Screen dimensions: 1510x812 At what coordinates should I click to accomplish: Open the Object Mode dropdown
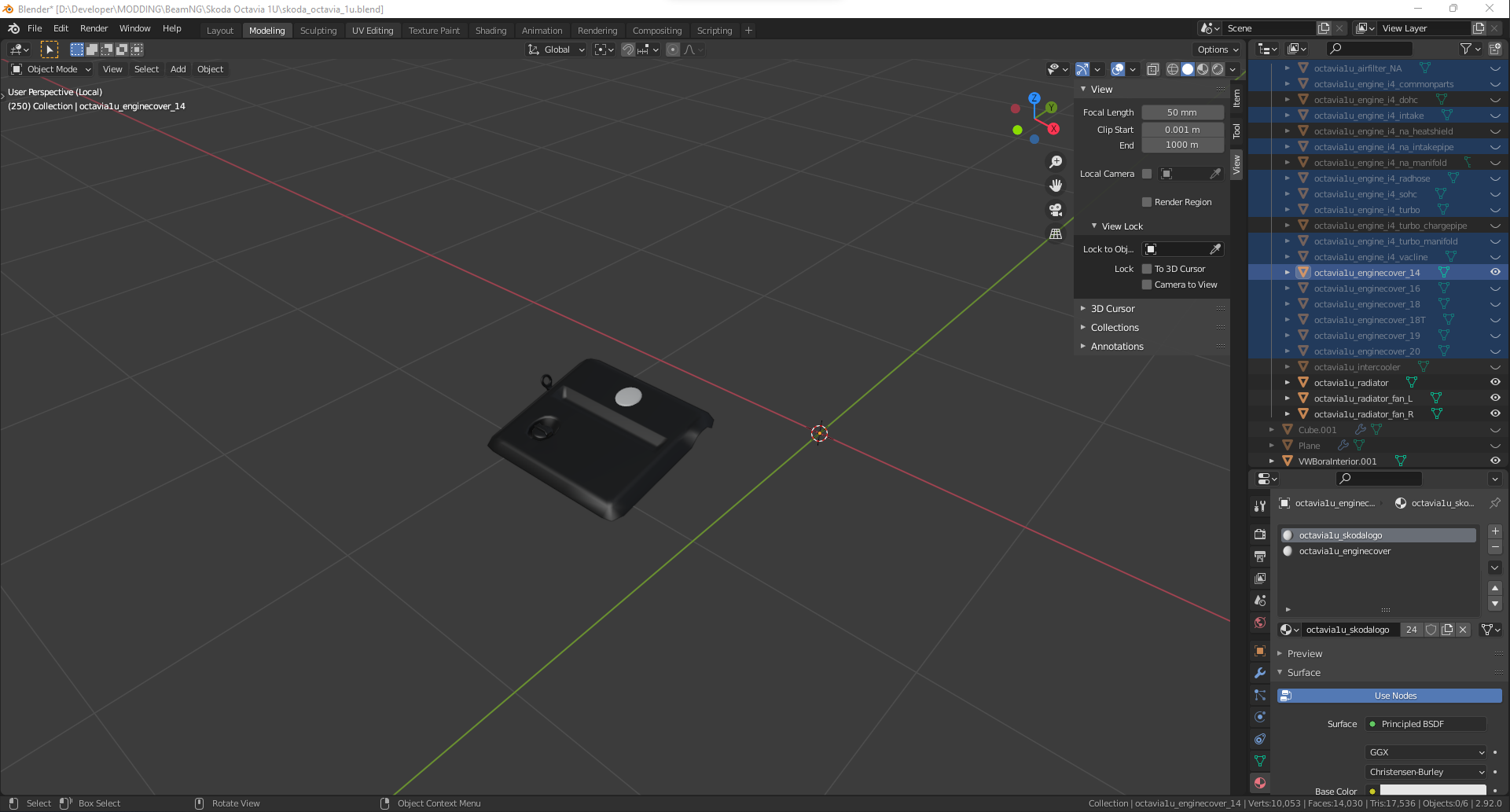coord(52,69)
